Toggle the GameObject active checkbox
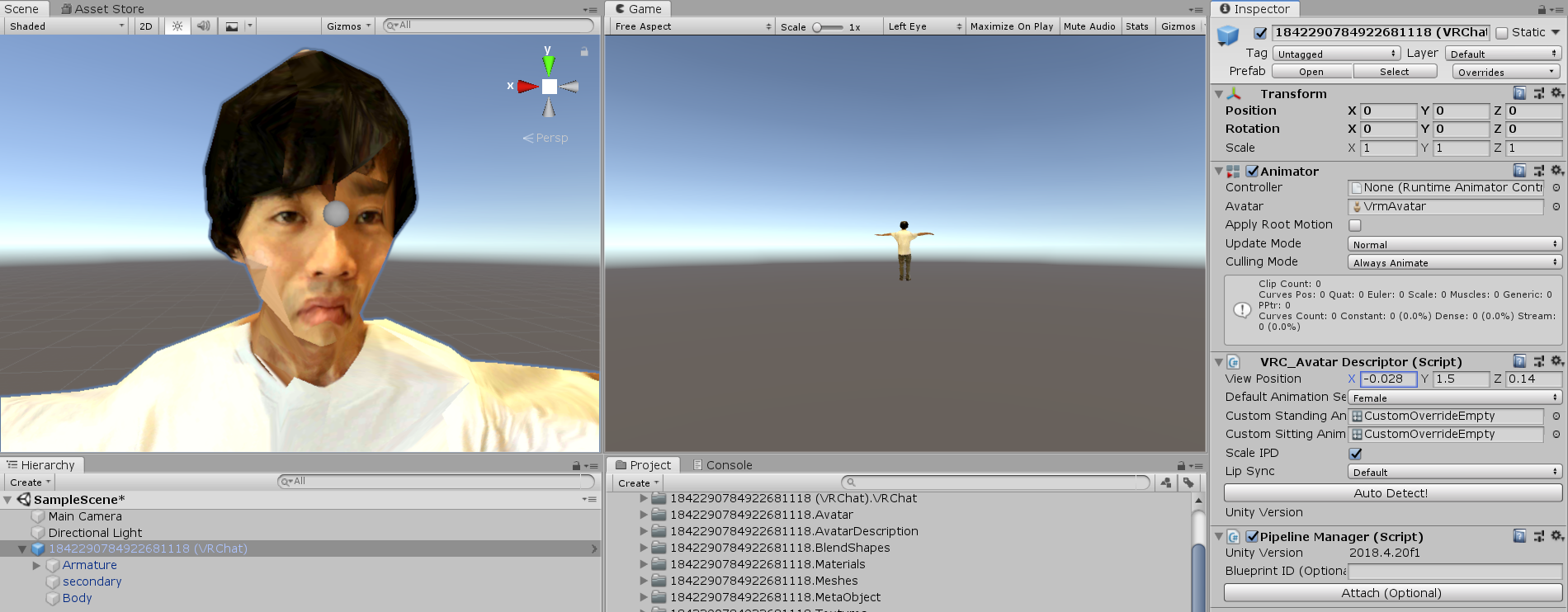Viewport: 1568px width, 612px height. point(1260,33)
